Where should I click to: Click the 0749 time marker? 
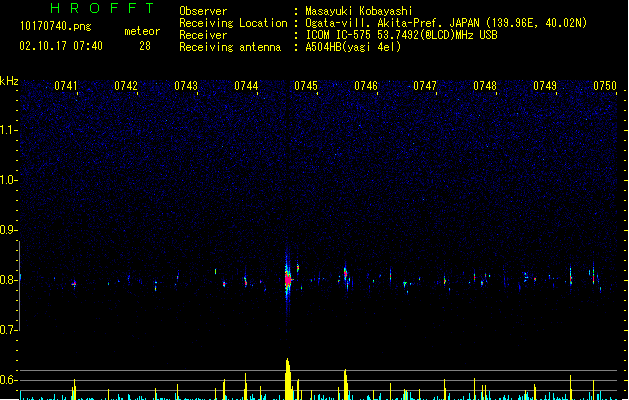pos(545,86)
